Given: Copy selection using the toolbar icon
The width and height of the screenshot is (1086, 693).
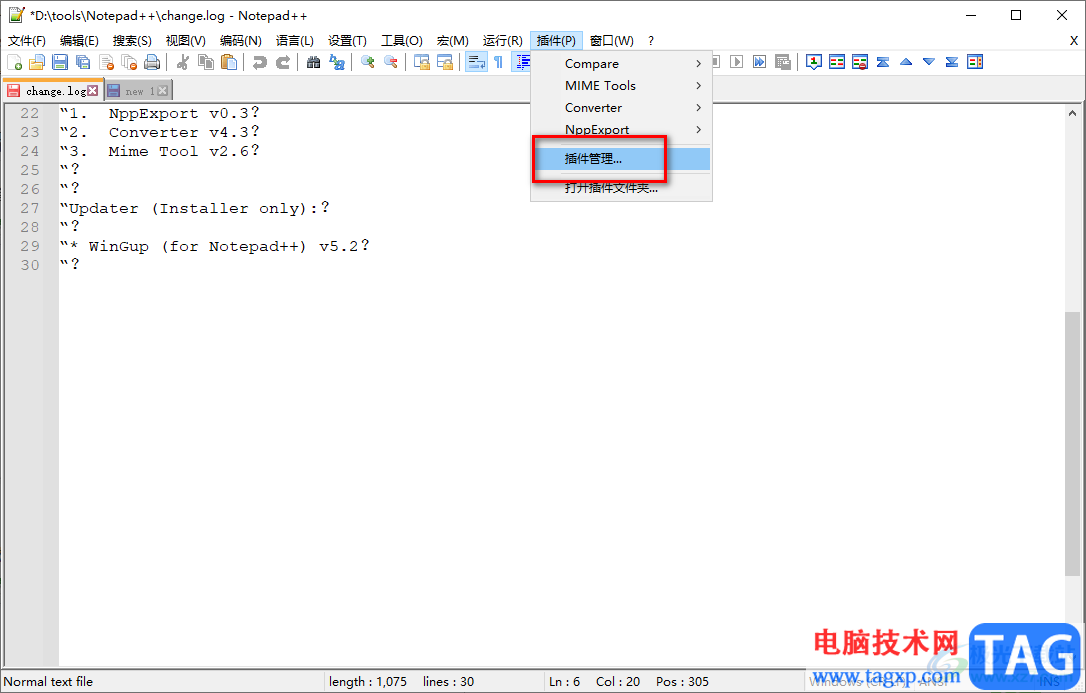Looking at the screenshot, I should pyautogui.click(x=206, y=62).
